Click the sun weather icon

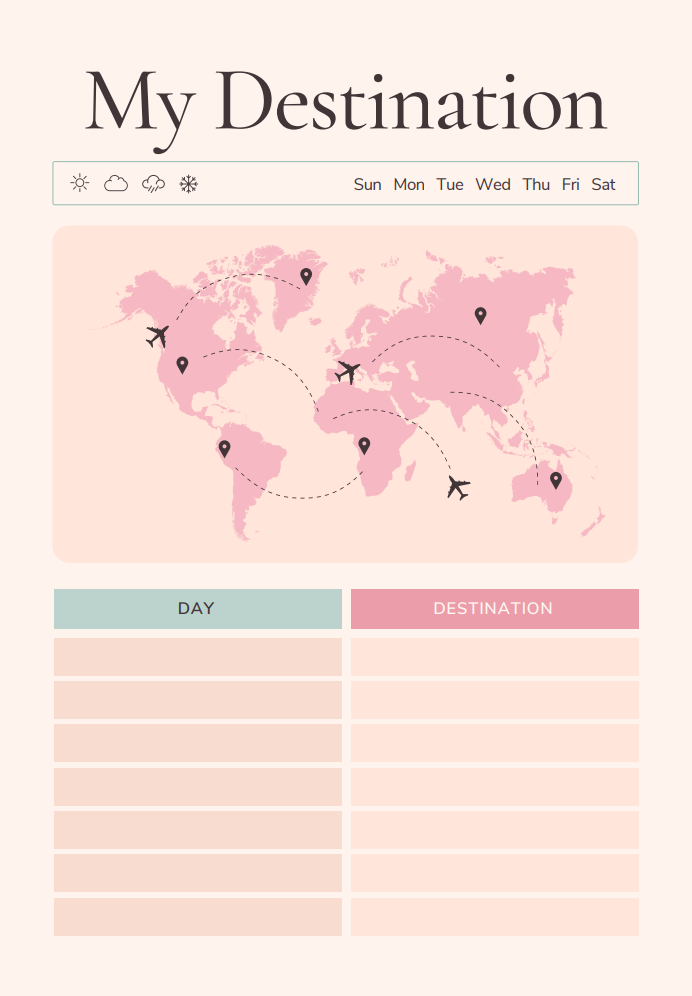(80, 183)
